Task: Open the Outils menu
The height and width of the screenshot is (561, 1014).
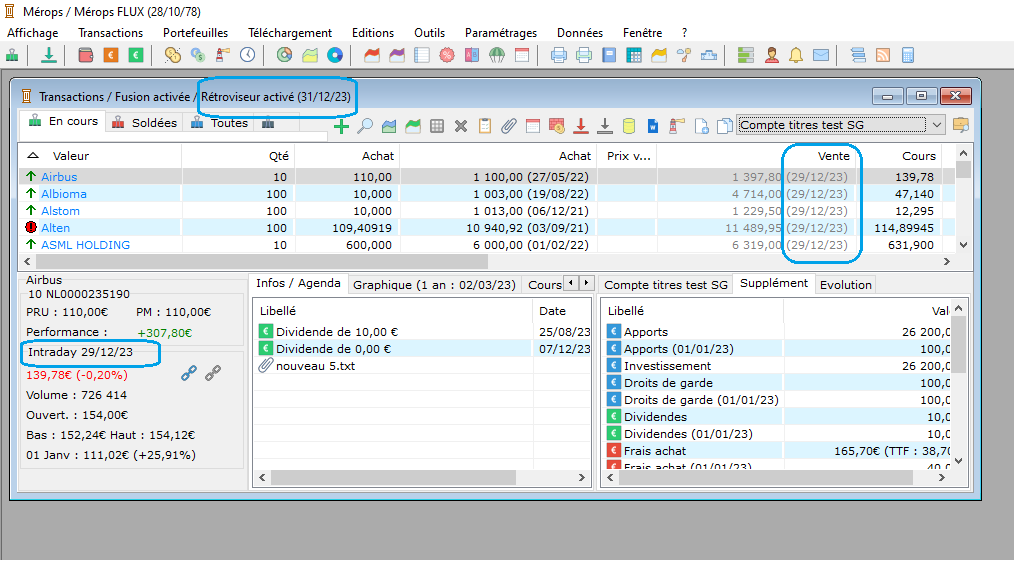Action: 429,33
